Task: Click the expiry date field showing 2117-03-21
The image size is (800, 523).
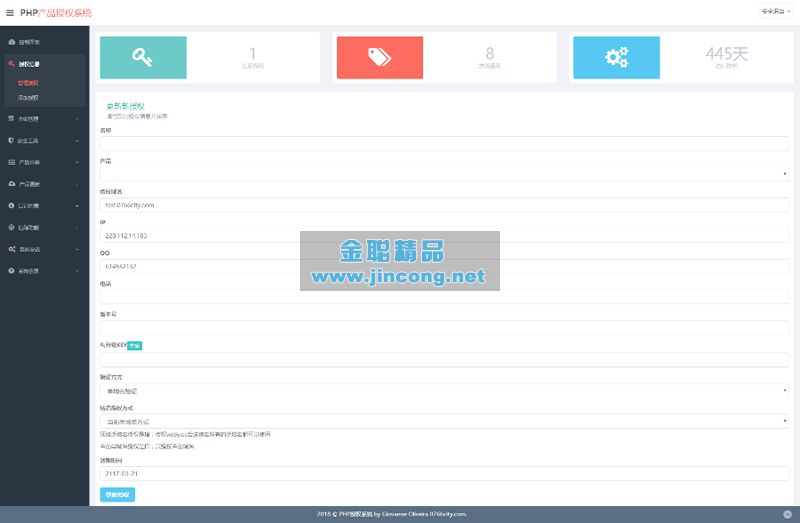Action: 444,474
